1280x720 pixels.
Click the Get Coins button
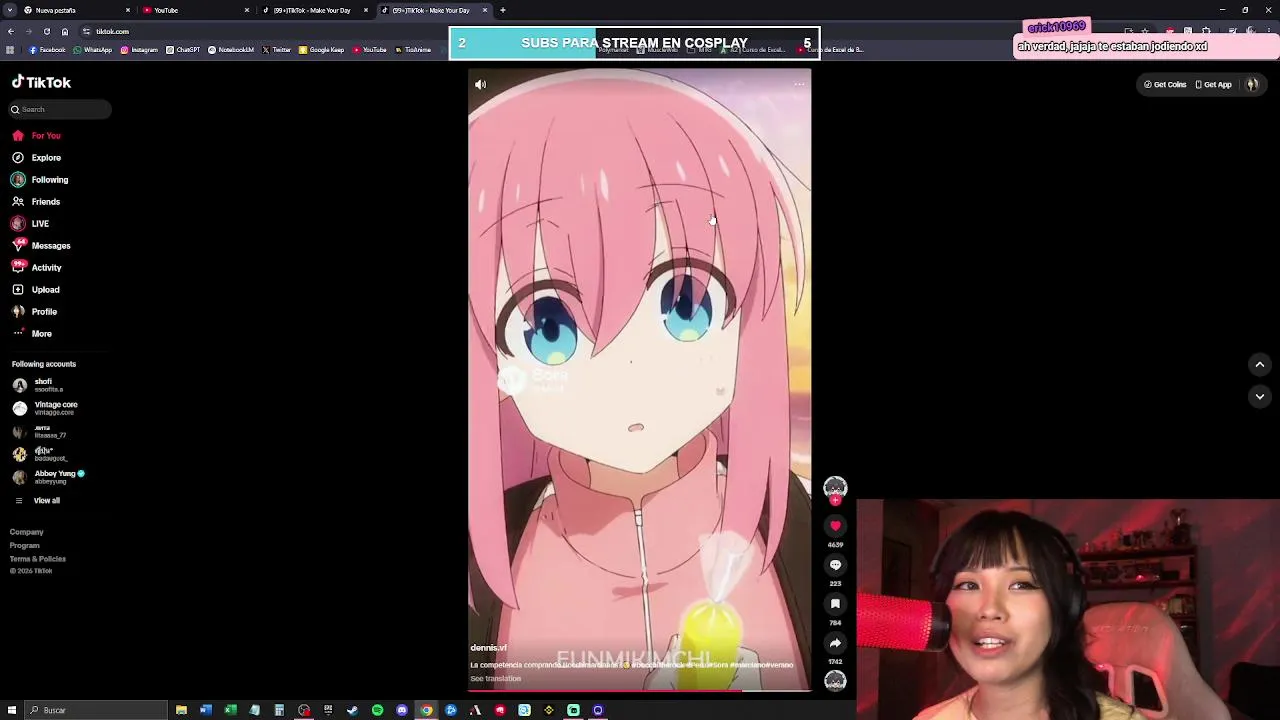click(1165, 85)
